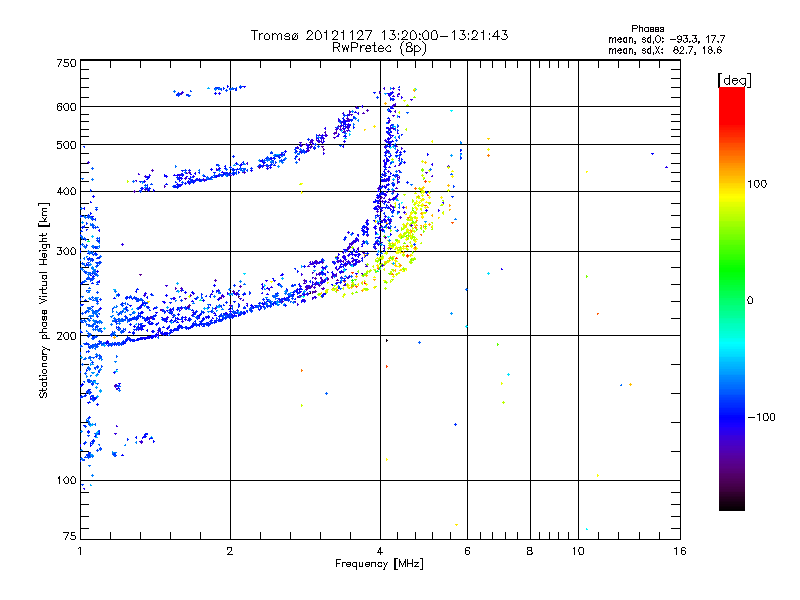
Task: Click the '0' colorbar tick label
Action: pos(750,301)
